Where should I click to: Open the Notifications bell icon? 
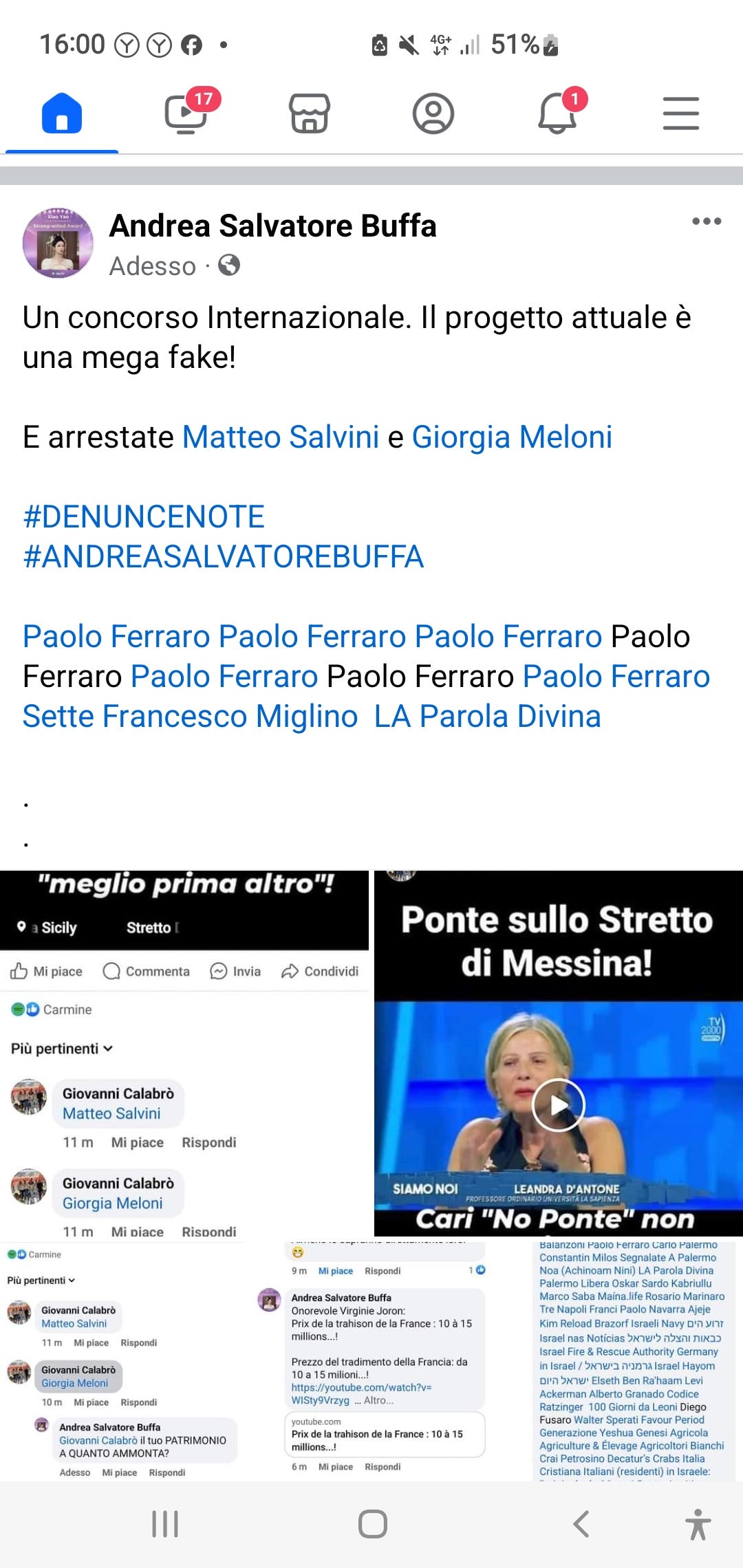pyautogui.click(x=558, y=113)
